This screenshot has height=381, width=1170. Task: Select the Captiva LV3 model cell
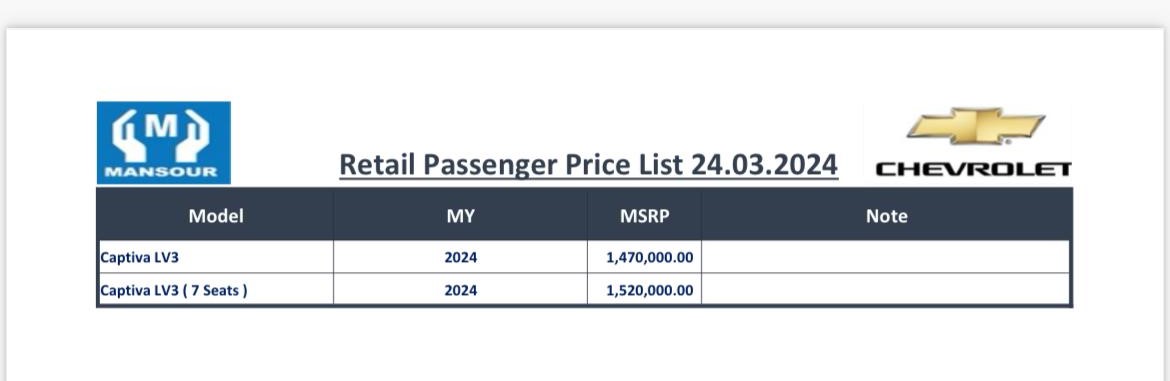[216, 257]
